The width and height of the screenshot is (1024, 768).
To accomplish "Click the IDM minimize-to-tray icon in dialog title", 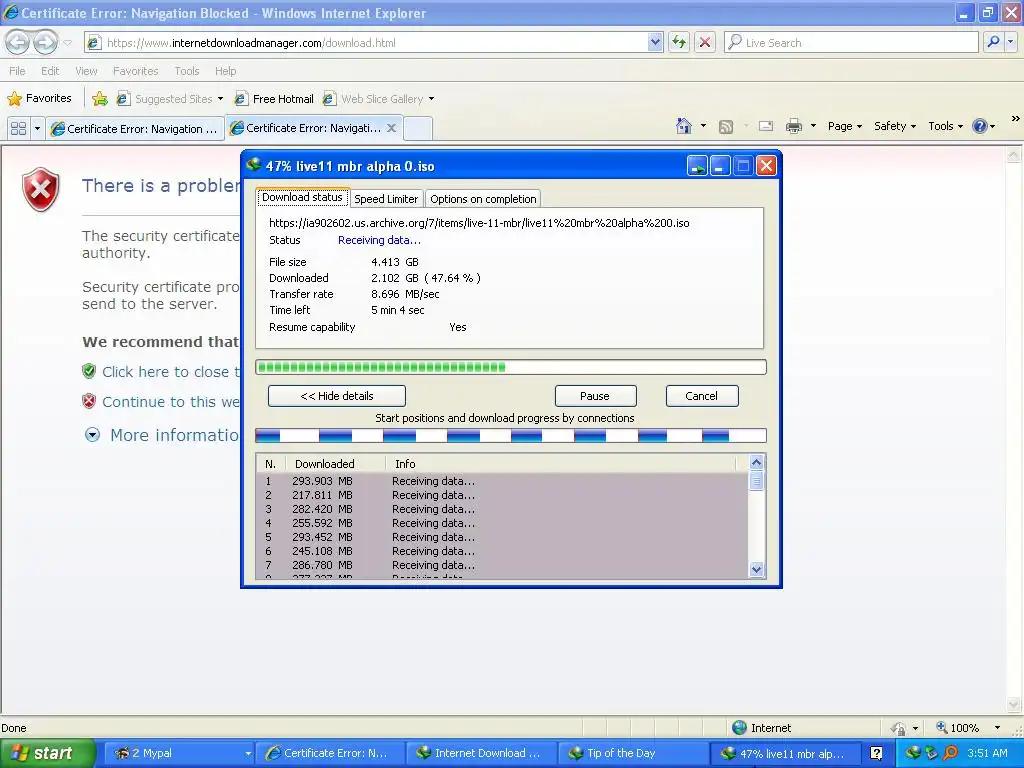I will click(x=697, y=166).
